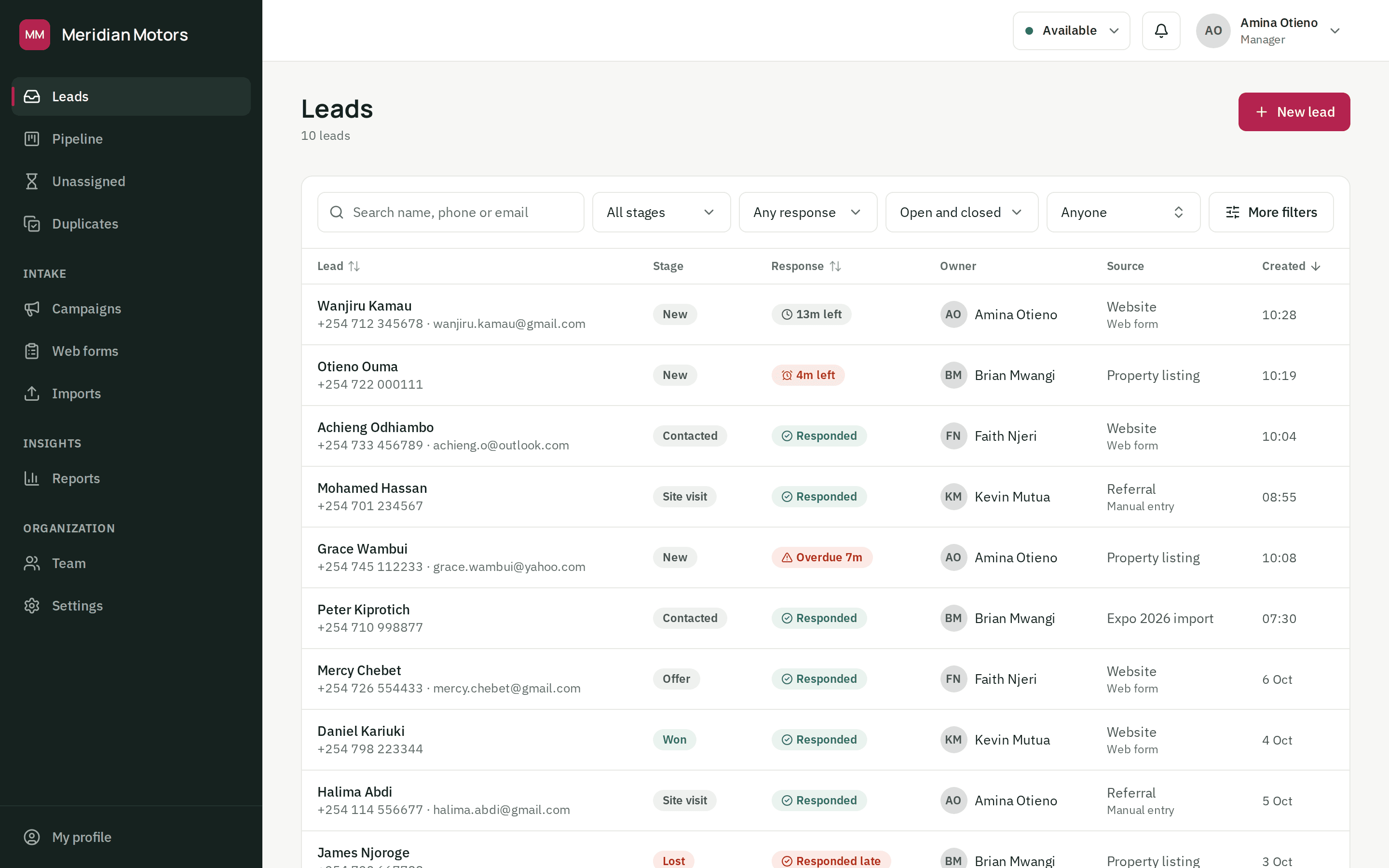
Task: Navigate to Web forms menu item
Action: (x=131, y=352)
